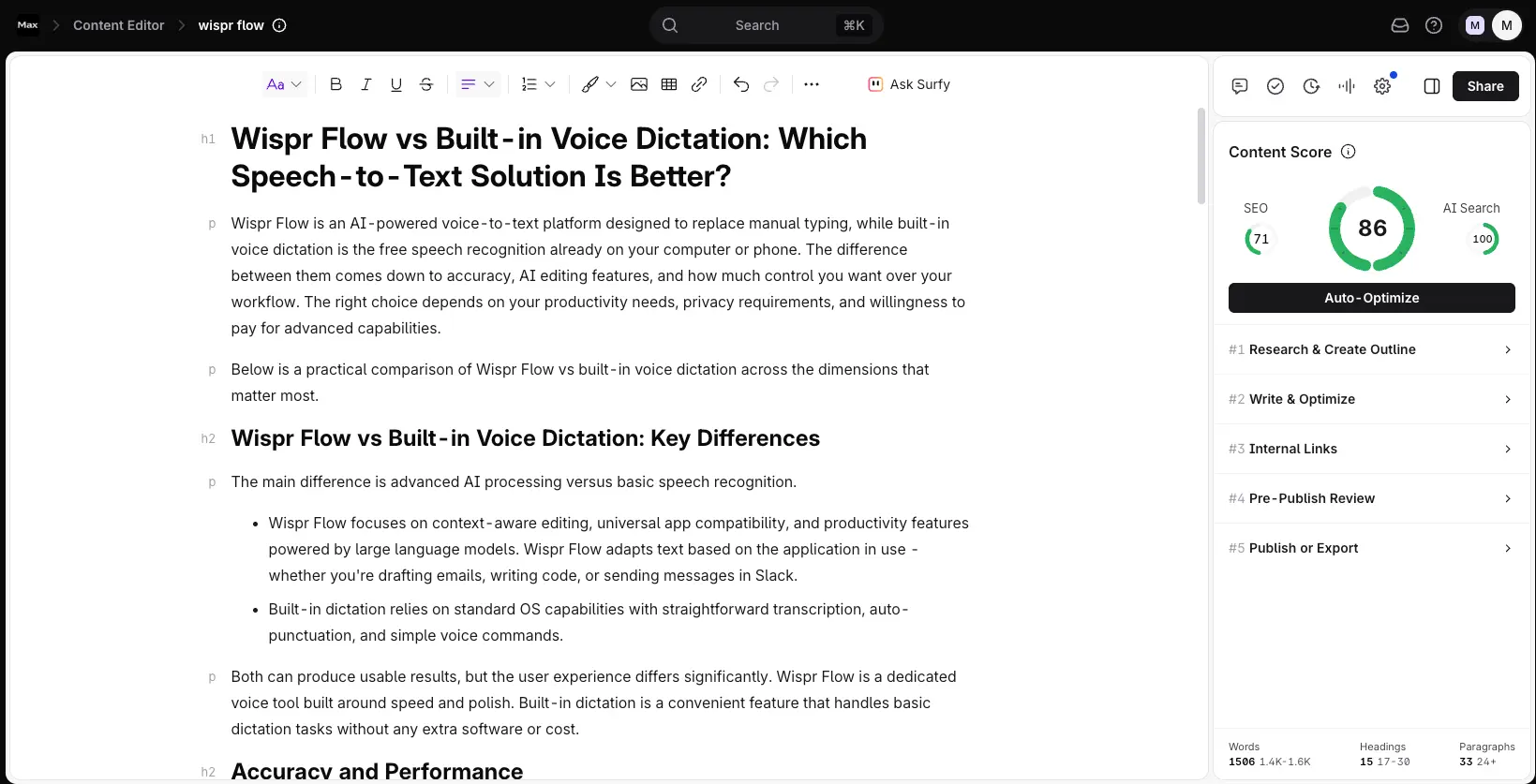Open the audio waveform icon
This screenshot has height=784, width=1536.
(1347, 86)
